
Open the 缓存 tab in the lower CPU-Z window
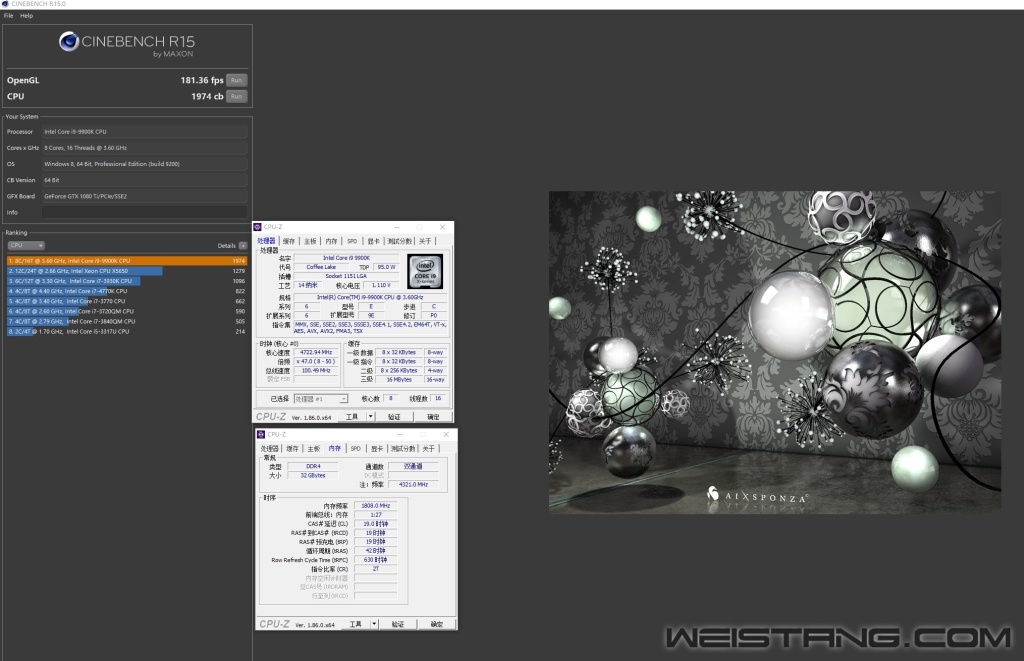(292, 449)
